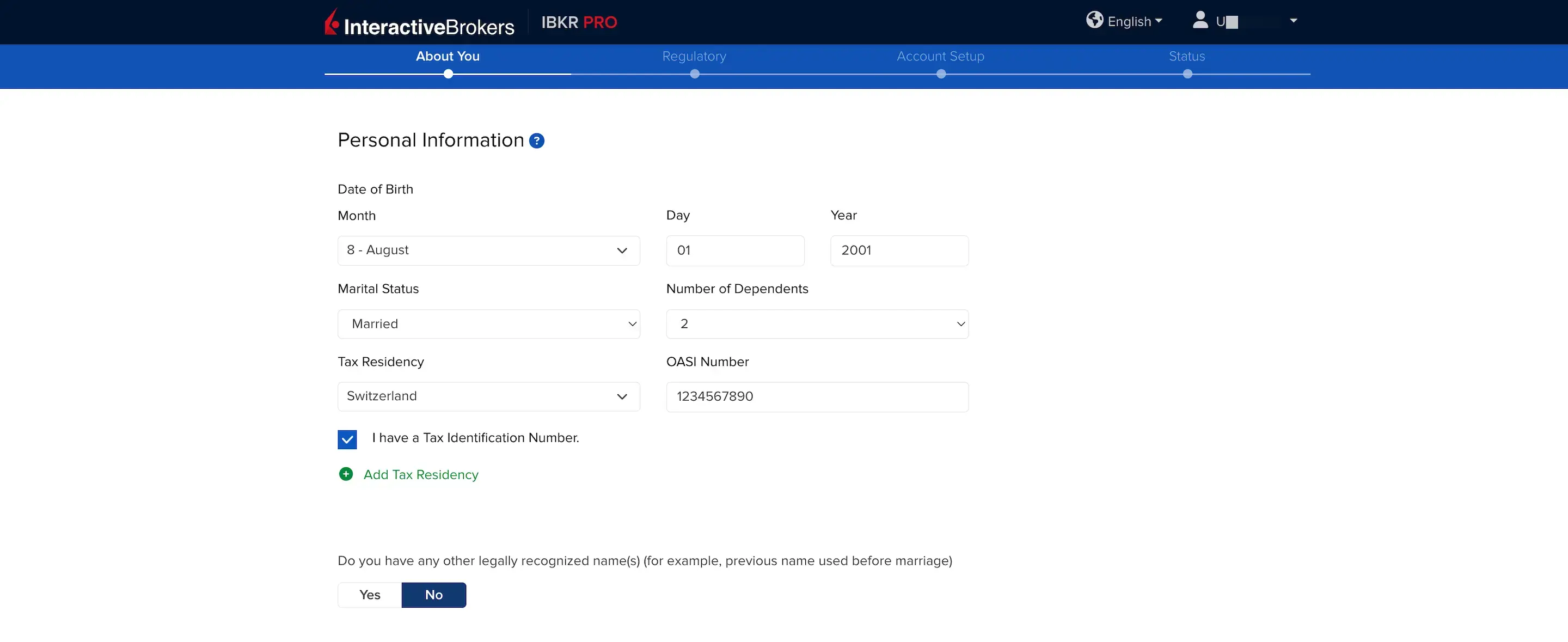Click the Status progress step dot
1568x642 pixels.
pyautogui.click(x=1187, y=74)
